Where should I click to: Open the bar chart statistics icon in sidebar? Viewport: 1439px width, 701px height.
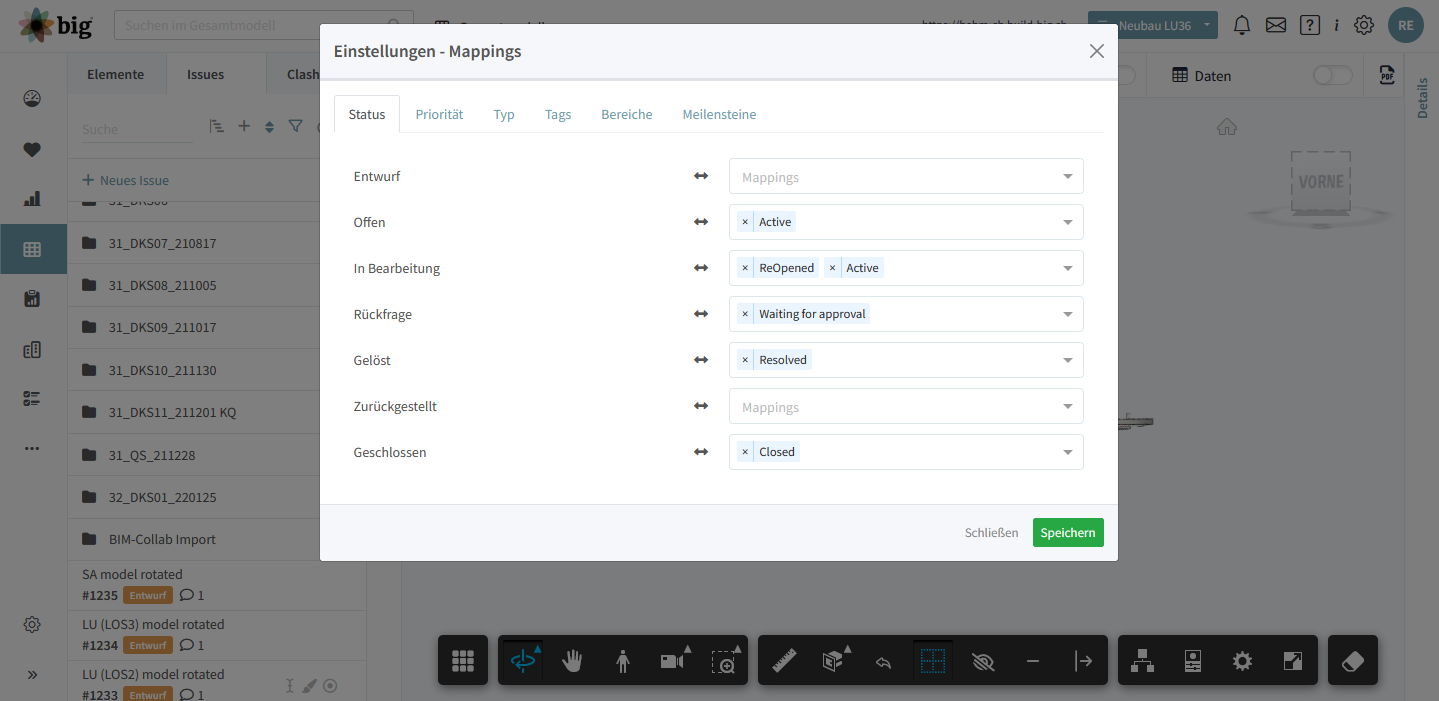coord(32,198)
